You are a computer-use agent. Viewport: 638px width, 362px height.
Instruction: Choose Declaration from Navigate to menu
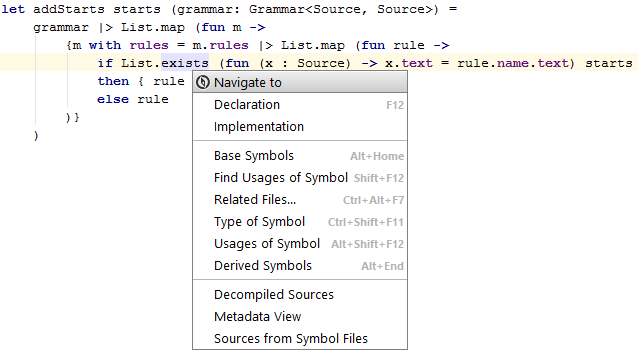pyautogui.click(x=300, y=105)
